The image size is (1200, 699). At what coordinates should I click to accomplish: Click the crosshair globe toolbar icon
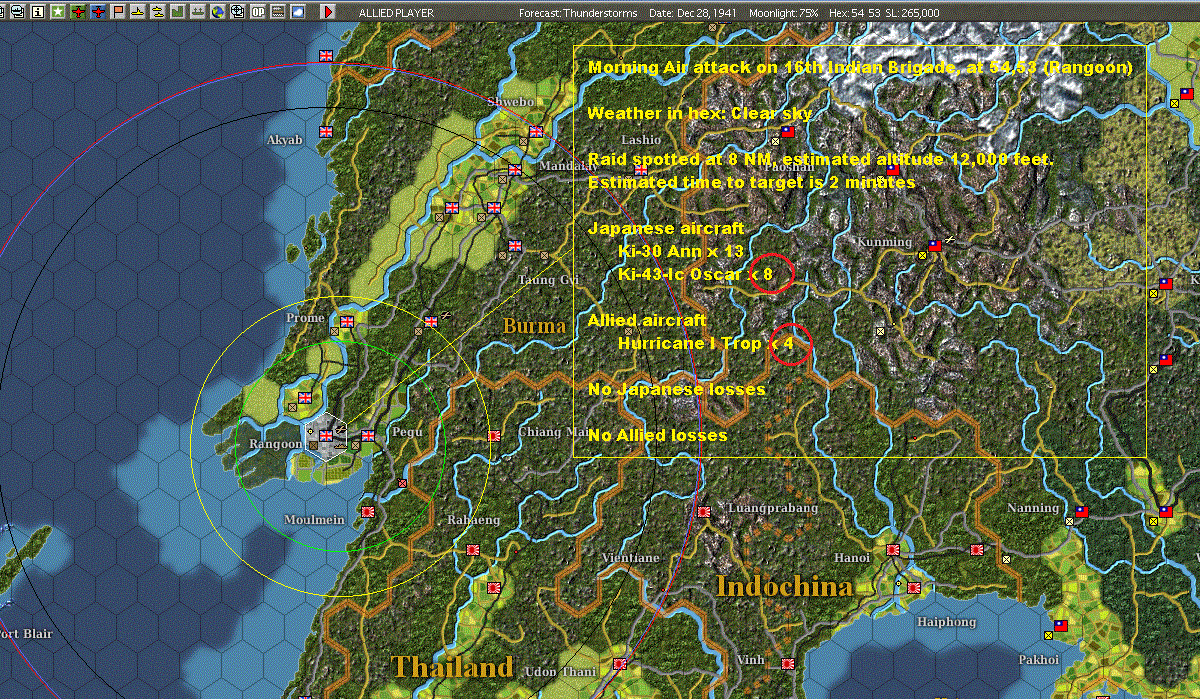[237, 12]
